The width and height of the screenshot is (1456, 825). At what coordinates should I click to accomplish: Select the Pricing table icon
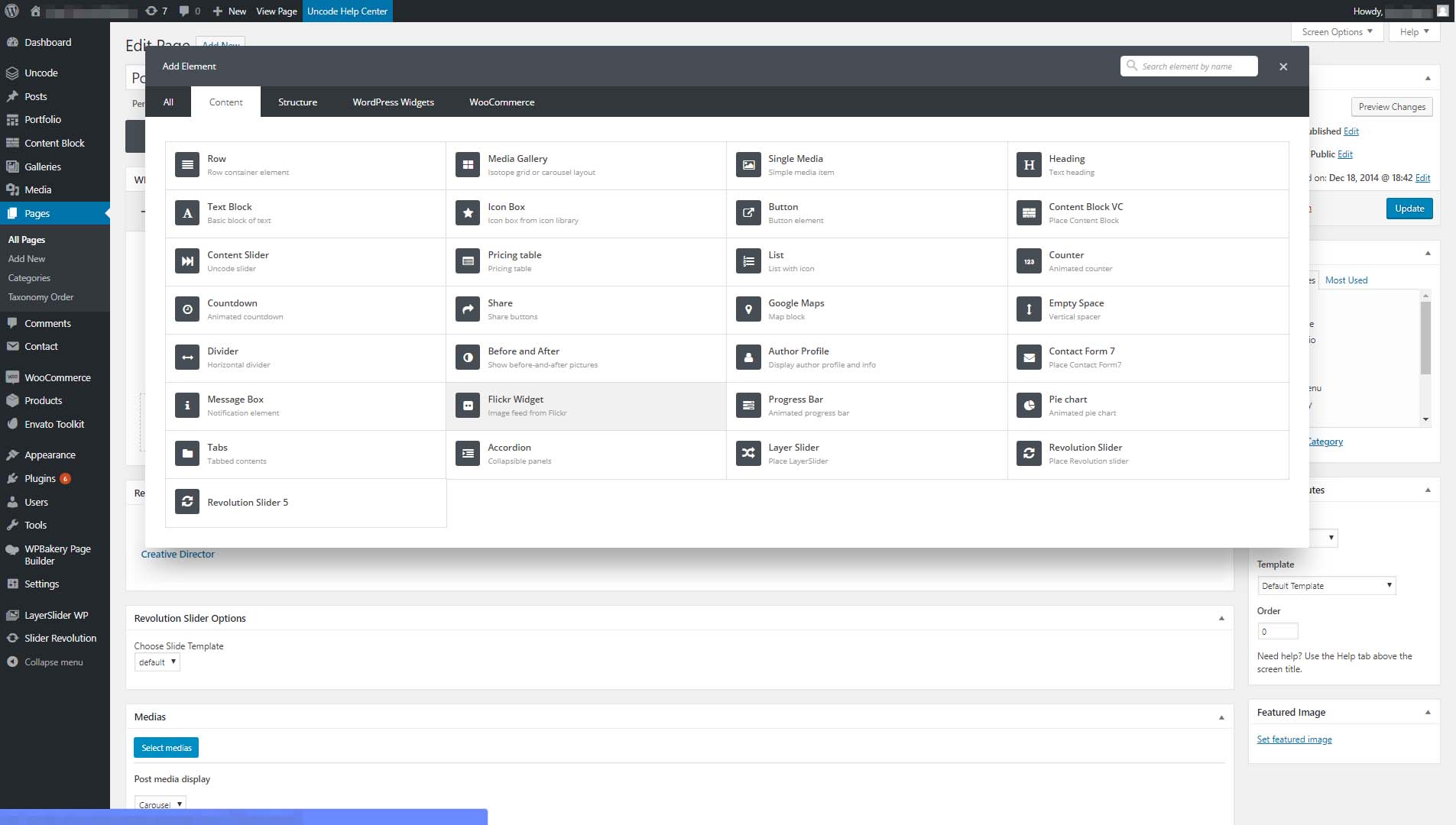click(x=468, y=261)
